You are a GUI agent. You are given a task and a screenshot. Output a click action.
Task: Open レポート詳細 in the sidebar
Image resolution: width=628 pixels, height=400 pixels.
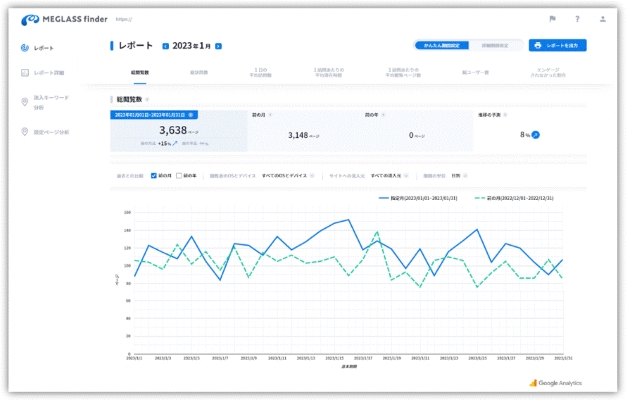click(x=42, y=73)
